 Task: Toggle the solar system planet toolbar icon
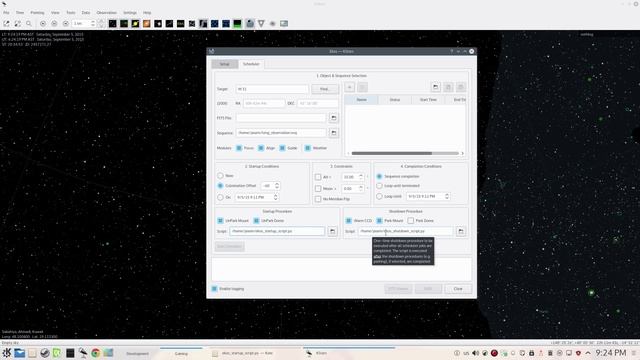[x=135, y=24]
